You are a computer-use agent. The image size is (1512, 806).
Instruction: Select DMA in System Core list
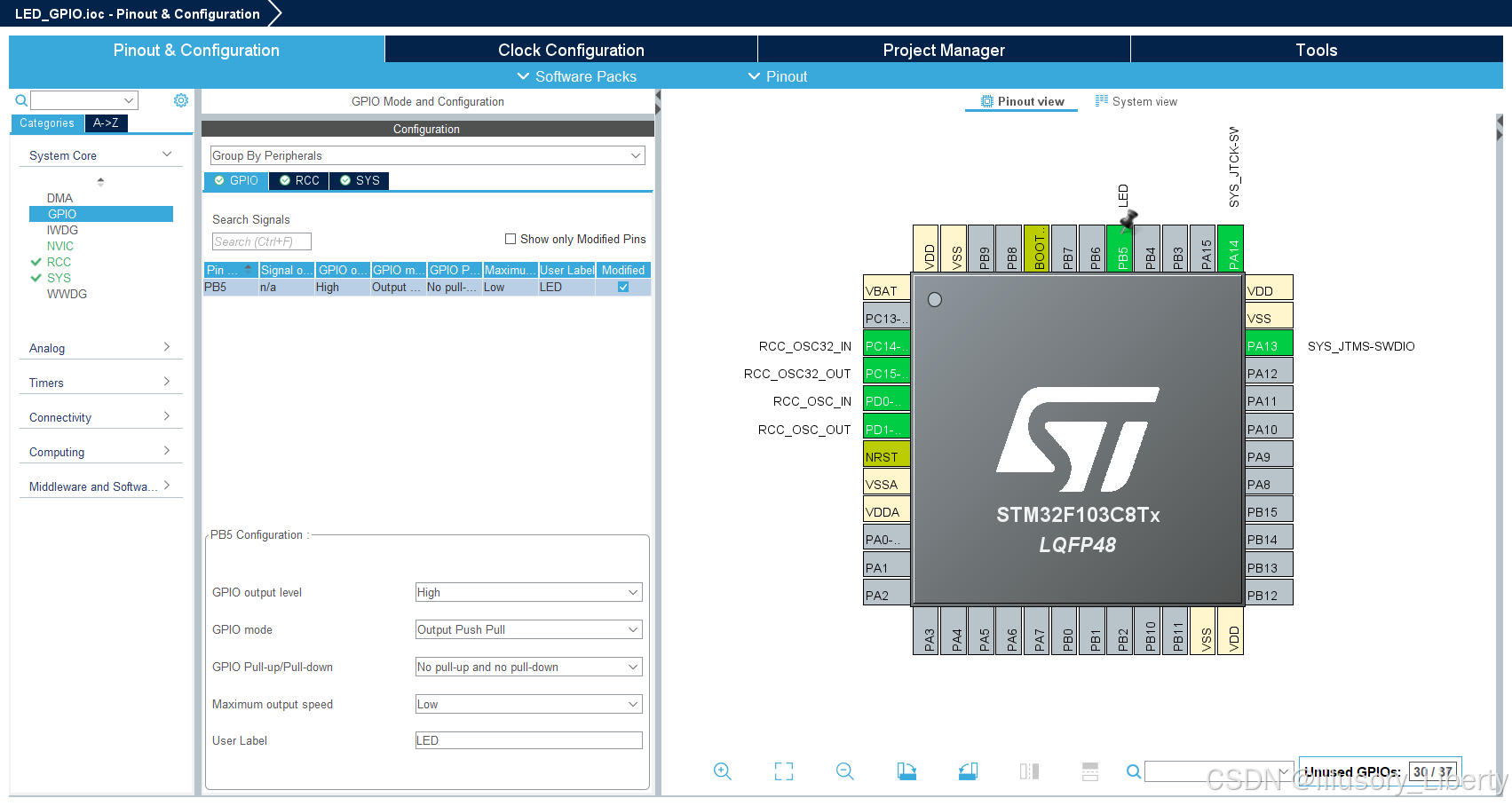pyautogui.click(x=60, y=198)
